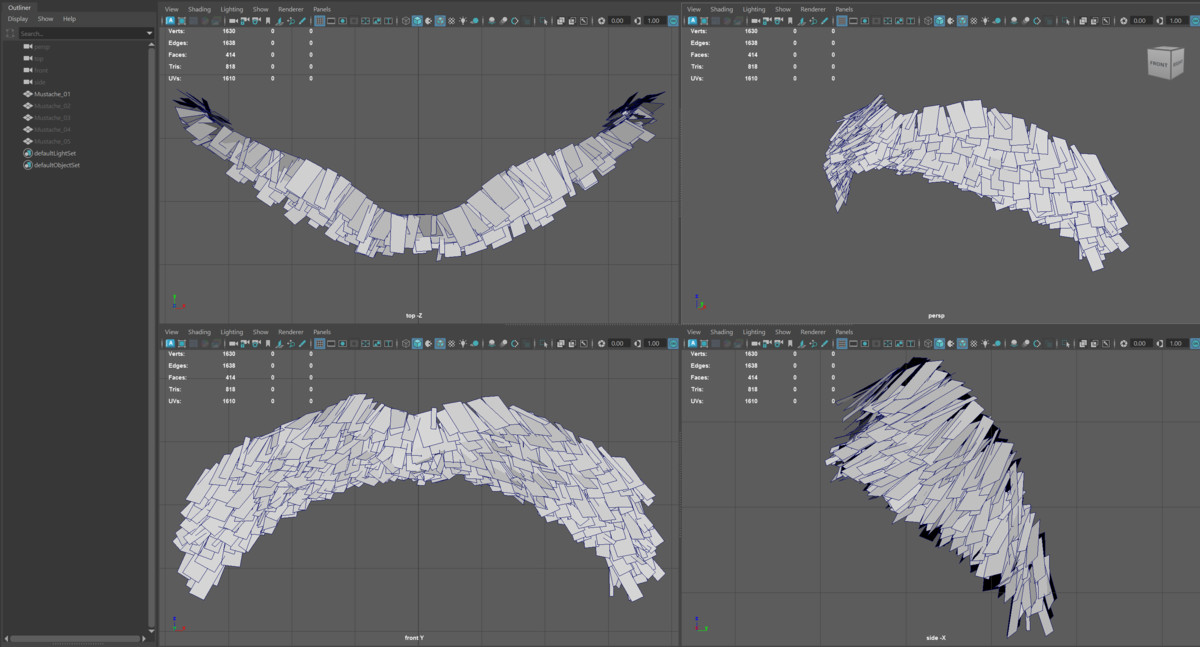Select Grease Pencil icon in top -Z panel
1200x647 pixels.
(302, 21)
